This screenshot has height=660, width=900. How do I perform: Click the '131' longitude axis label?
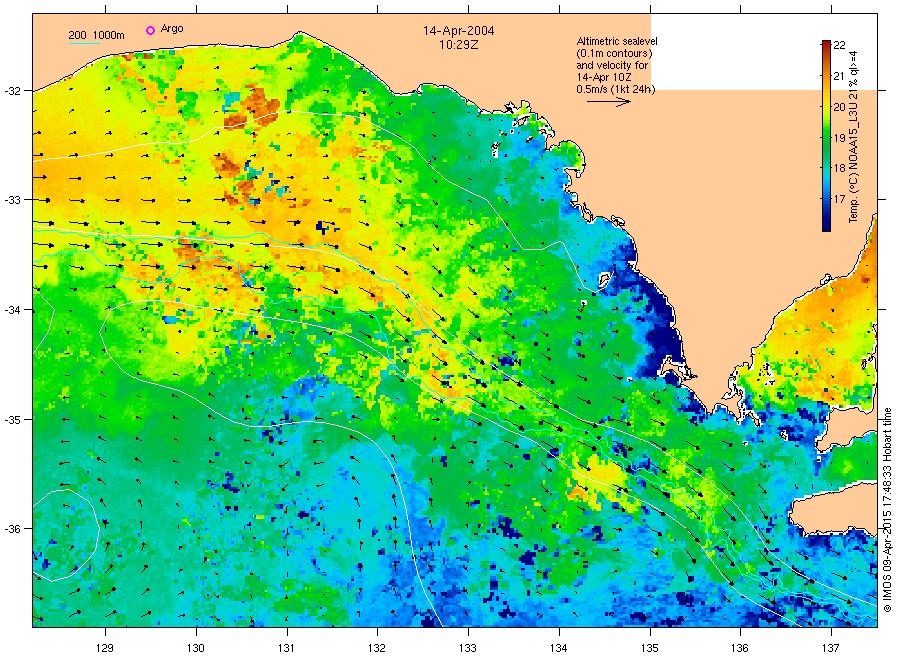point(286,649)
